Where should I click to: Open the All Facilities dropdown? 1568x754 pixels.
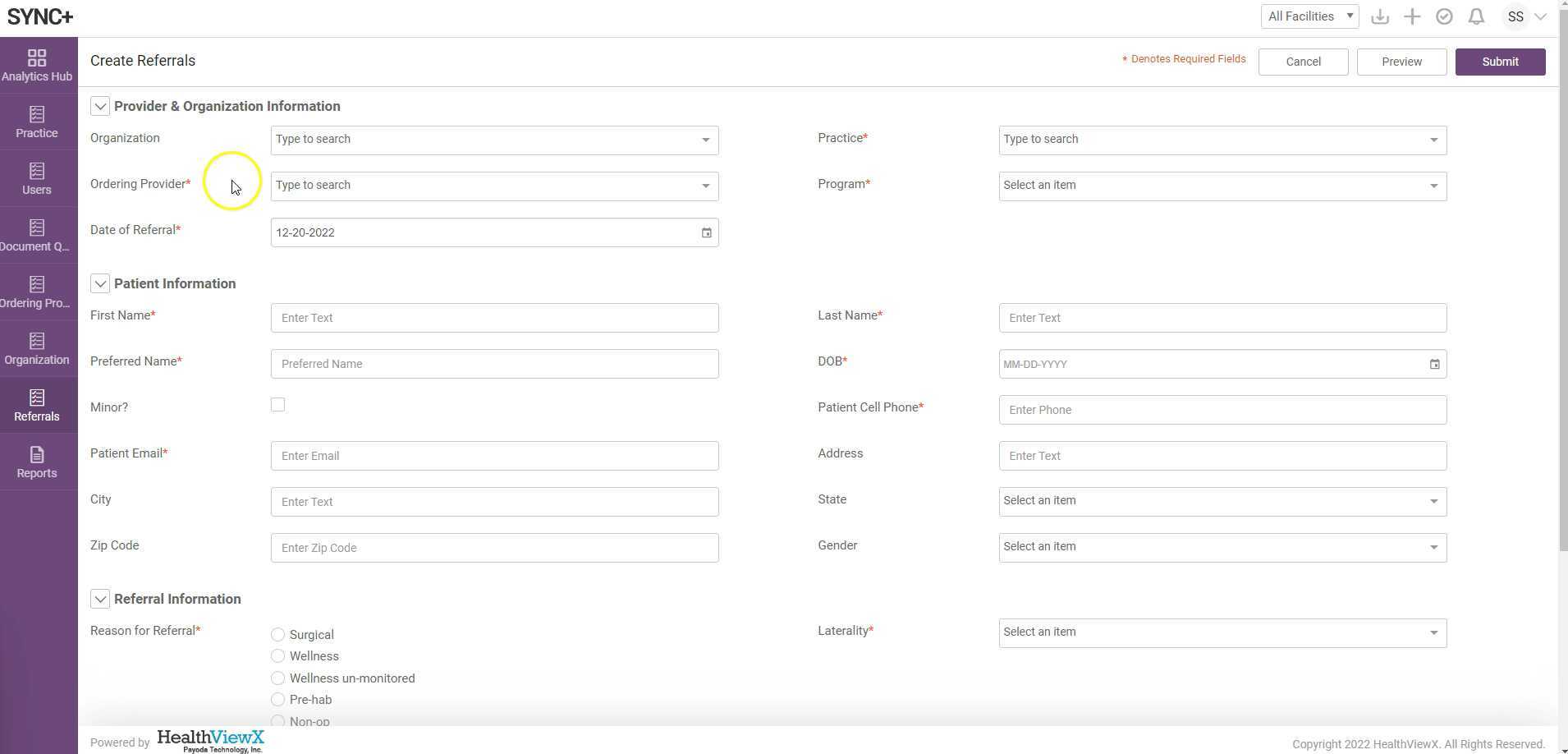point(1309,17)
